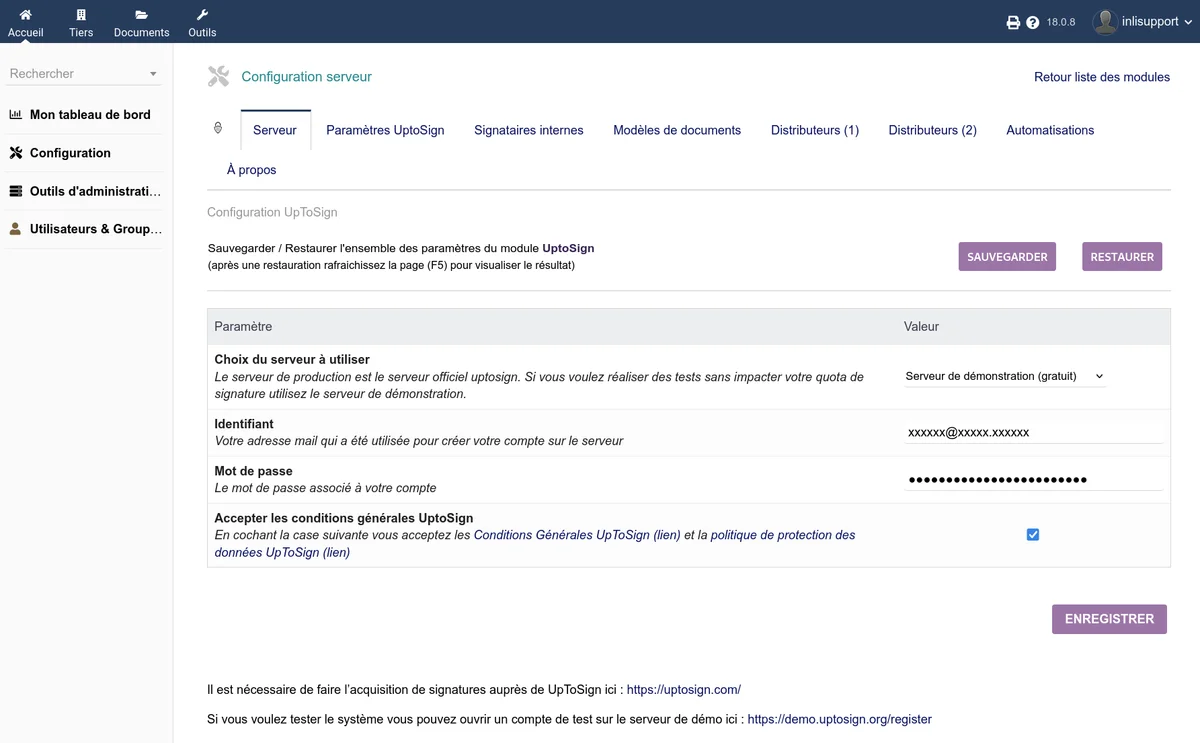Click the dashboard chart icon in sidebar
The width and height of the screenshot is (1200, 743).
[16, 115]
